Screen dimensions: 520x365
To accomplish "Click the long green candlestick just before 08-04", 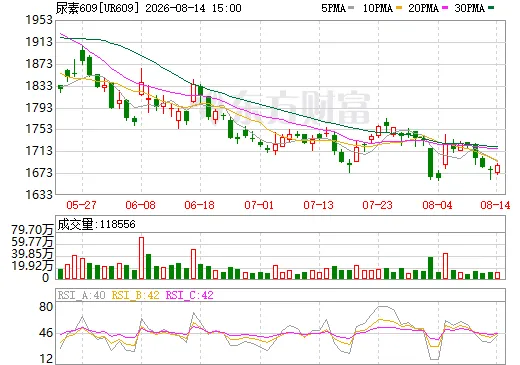I will click(x=431, y=163).
